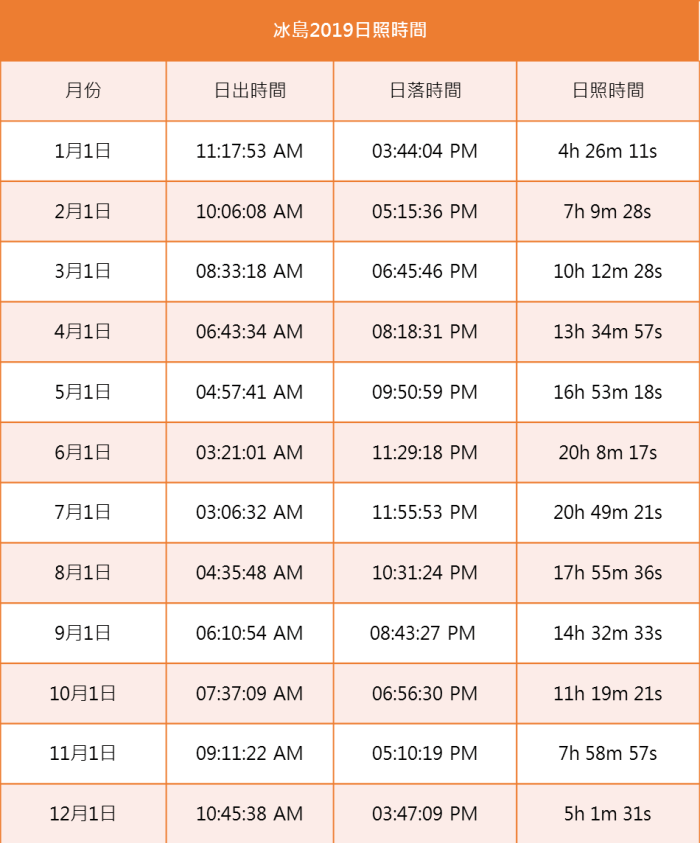Select the 日落時間 column header

click(425, 90)
